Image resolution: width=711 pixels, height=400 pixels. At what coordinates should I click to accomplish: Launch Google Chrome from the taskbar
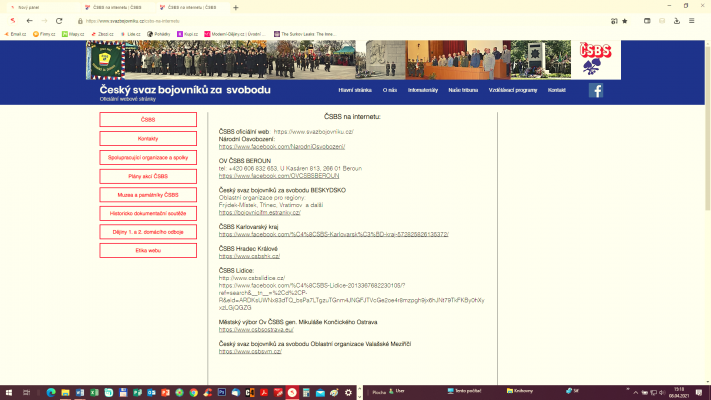pyautogui.click(x=194, y=393)
